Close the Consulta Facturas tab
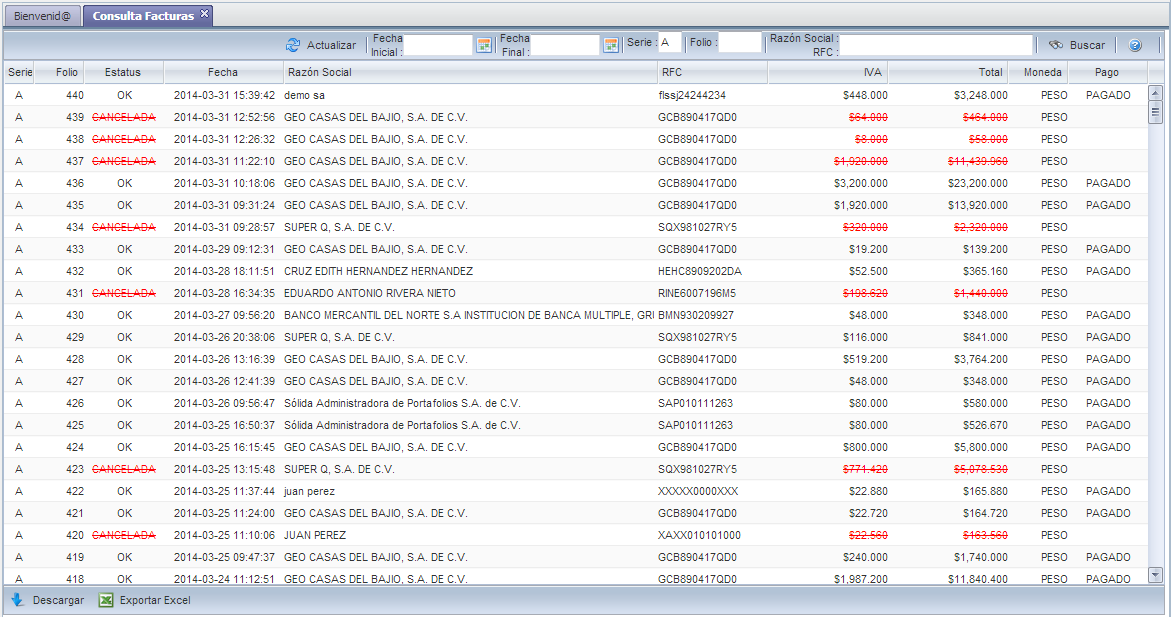The image size is (1171, 617). (204, 14)
